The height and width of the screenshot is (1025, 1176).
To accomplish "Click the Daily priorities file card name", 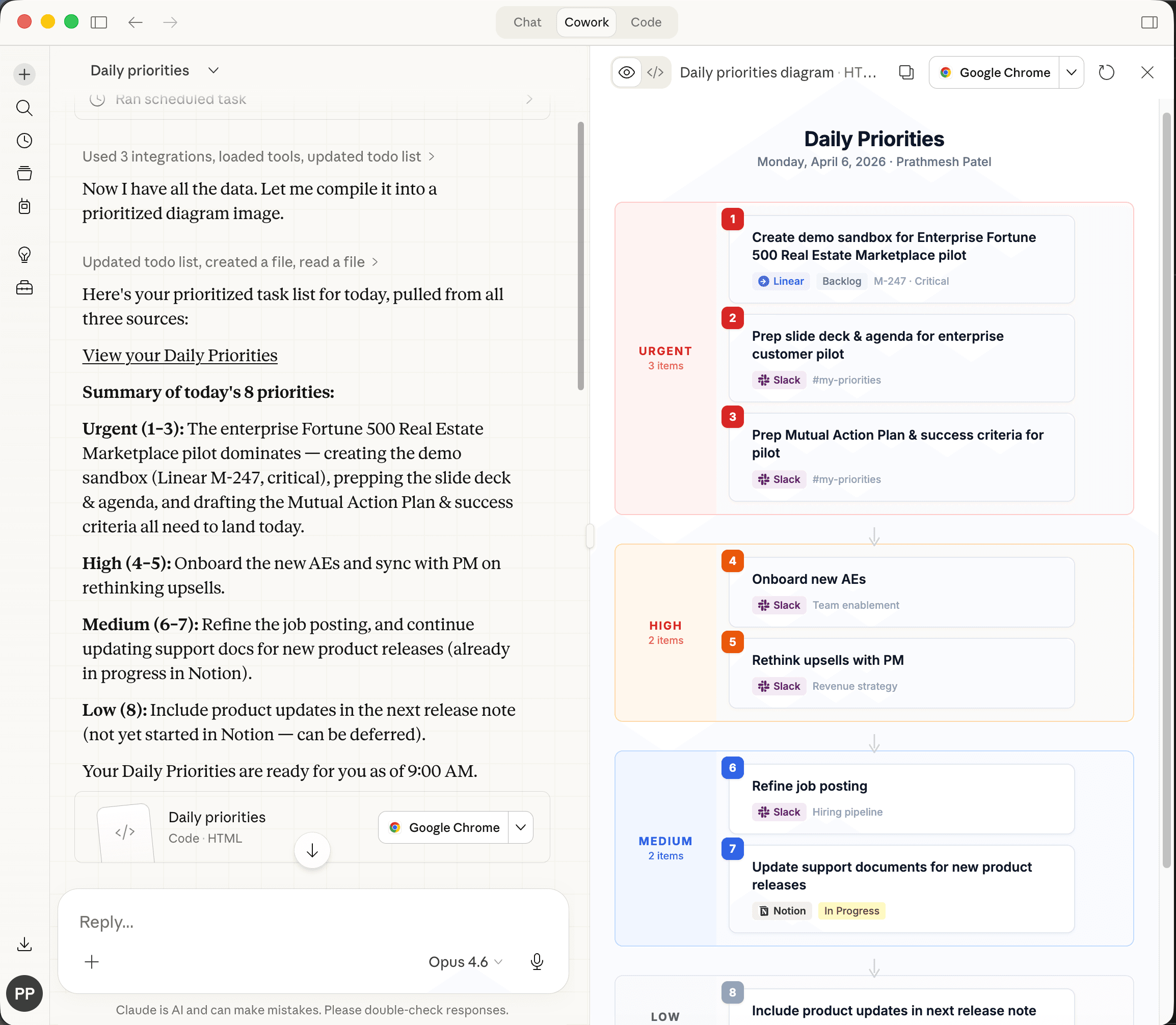I will click(218, 817).
